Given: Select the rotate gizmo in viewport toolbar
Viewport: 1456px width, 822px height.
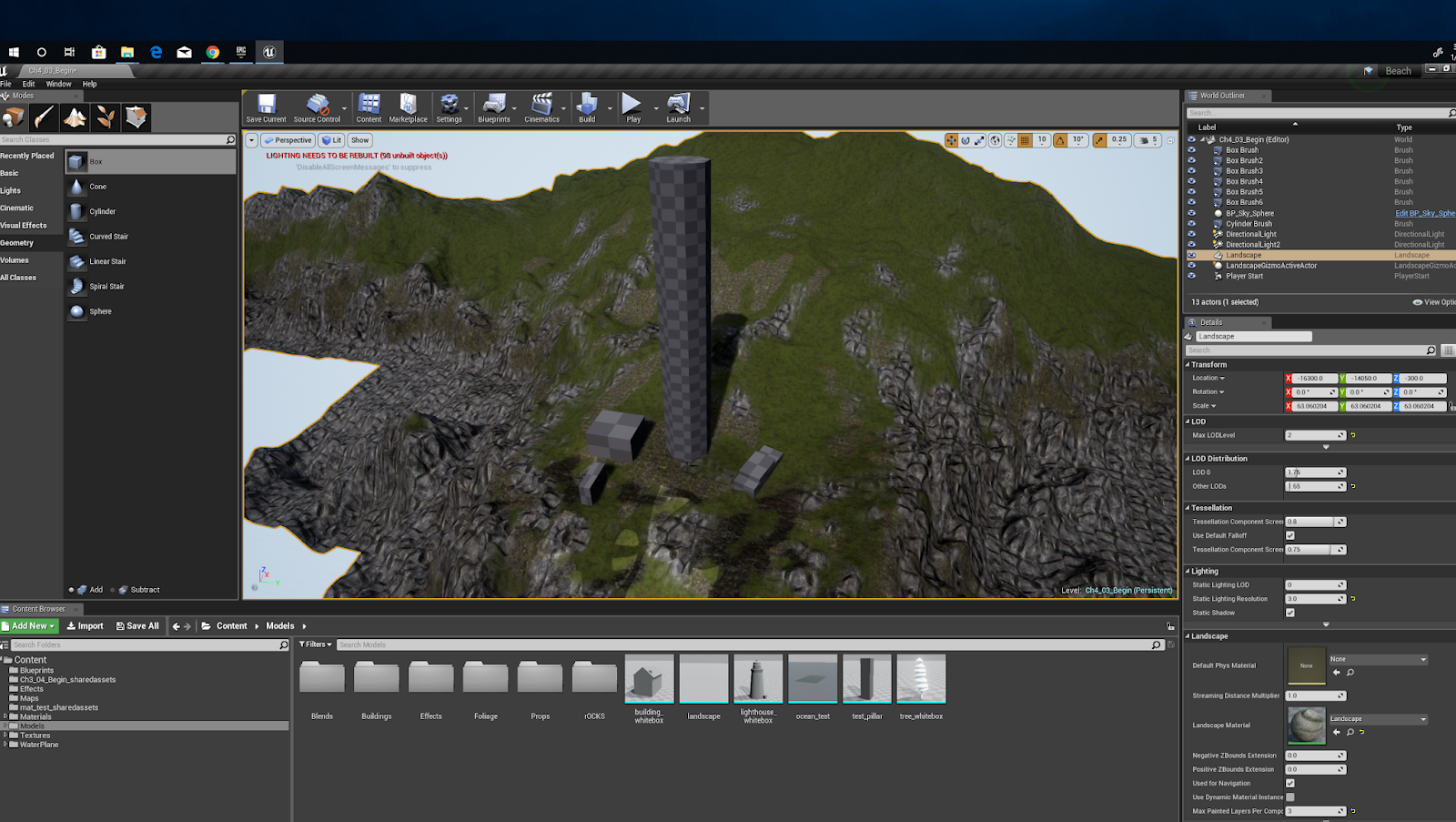Looking at the screenshot, I should coord(966,140).
